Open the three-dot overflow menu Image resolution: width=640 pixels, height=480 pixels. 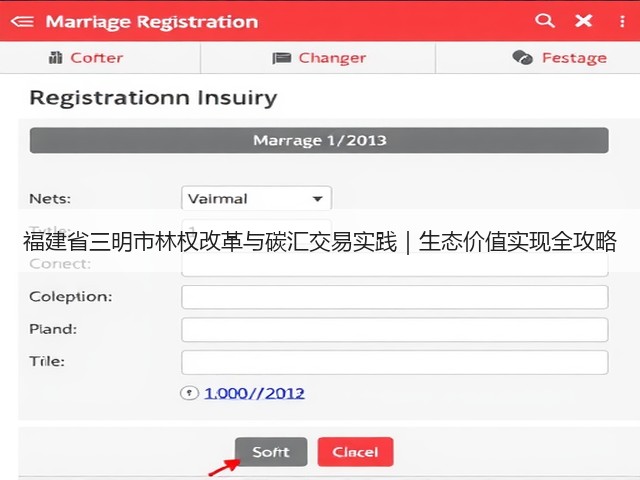click(622, 21)
